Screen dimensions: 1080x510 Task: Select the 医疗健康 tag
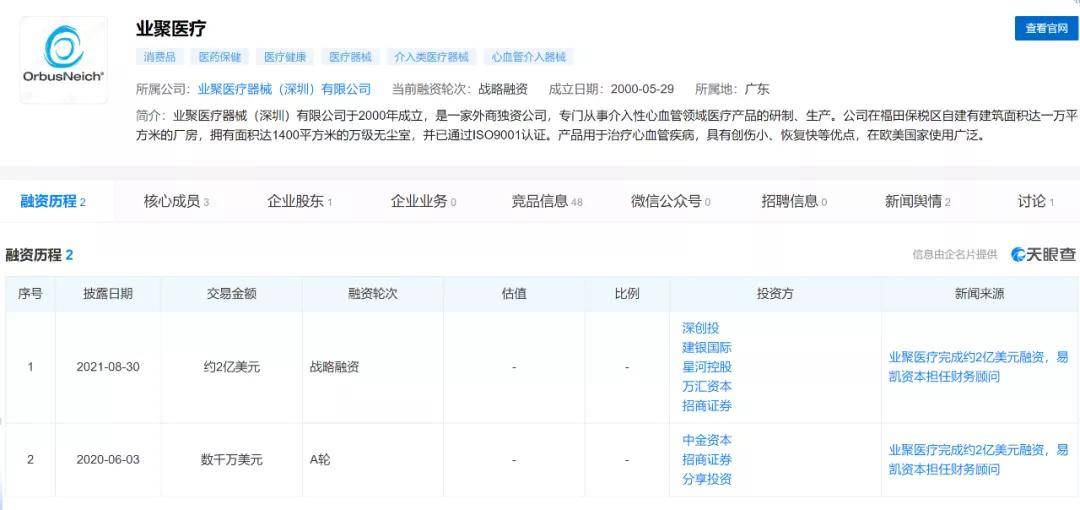click(x=285, y=57)
